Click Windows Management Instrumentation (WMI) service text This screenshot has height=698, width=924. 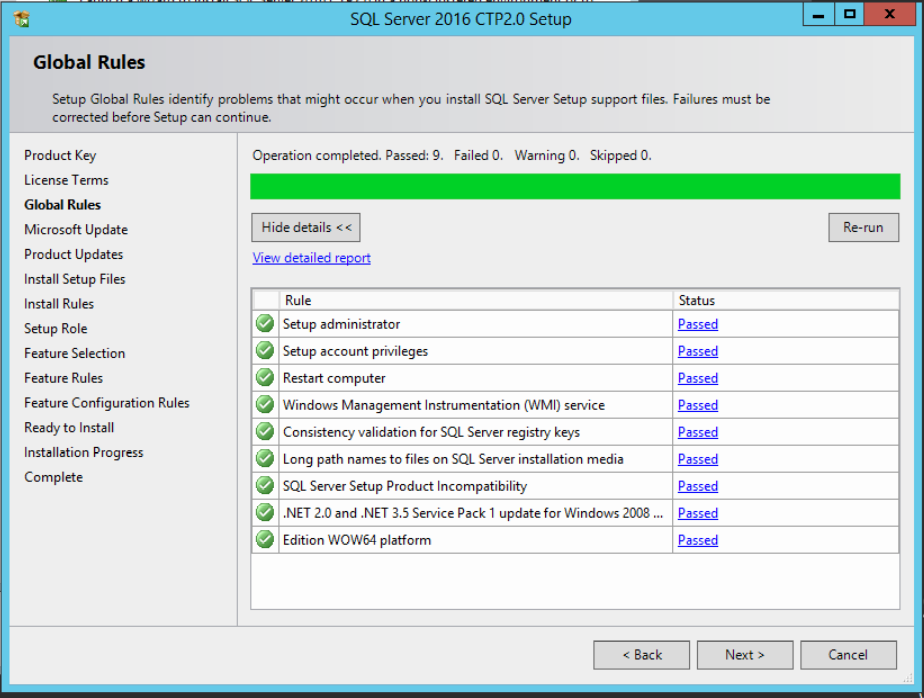(x=444, y=406)
